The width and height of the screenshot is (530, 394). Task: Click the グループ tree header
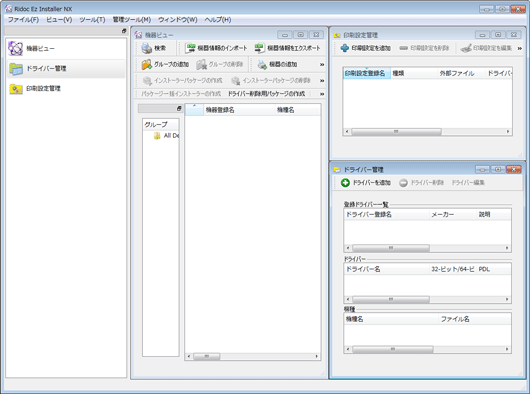161,125
